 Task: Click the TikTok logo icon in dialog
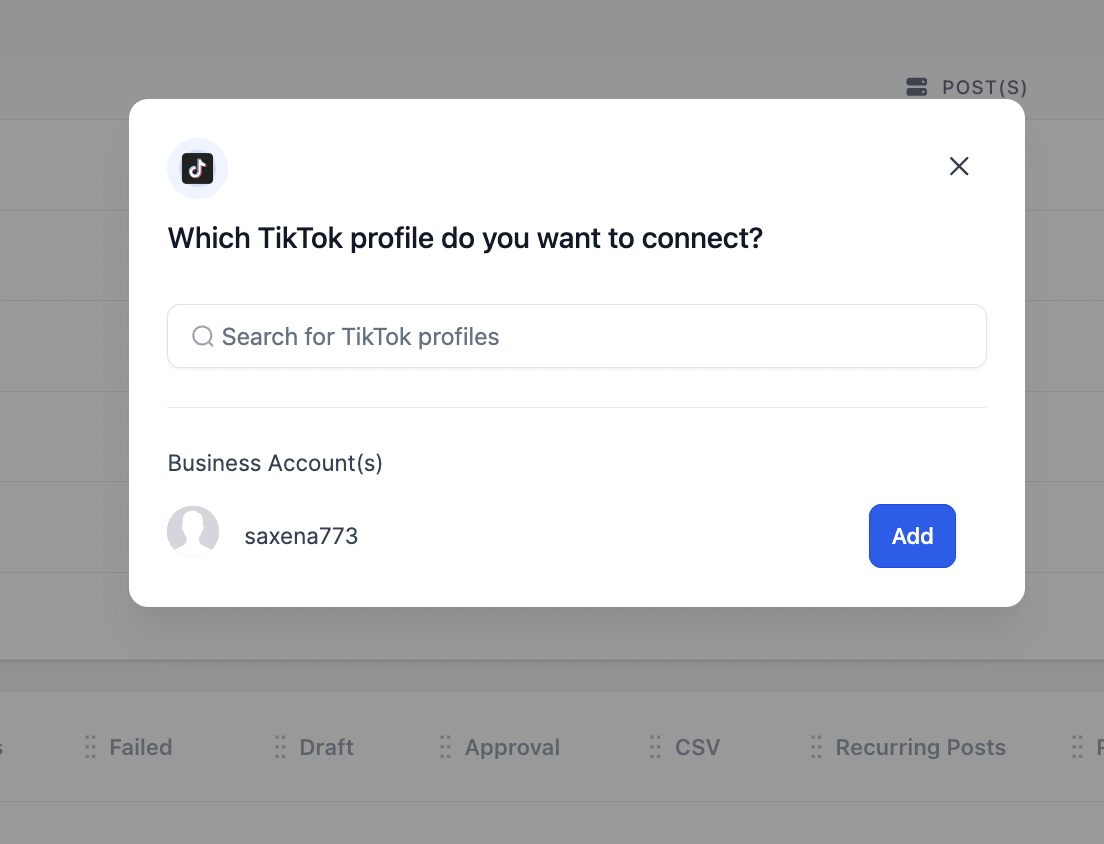coord(197,169)
